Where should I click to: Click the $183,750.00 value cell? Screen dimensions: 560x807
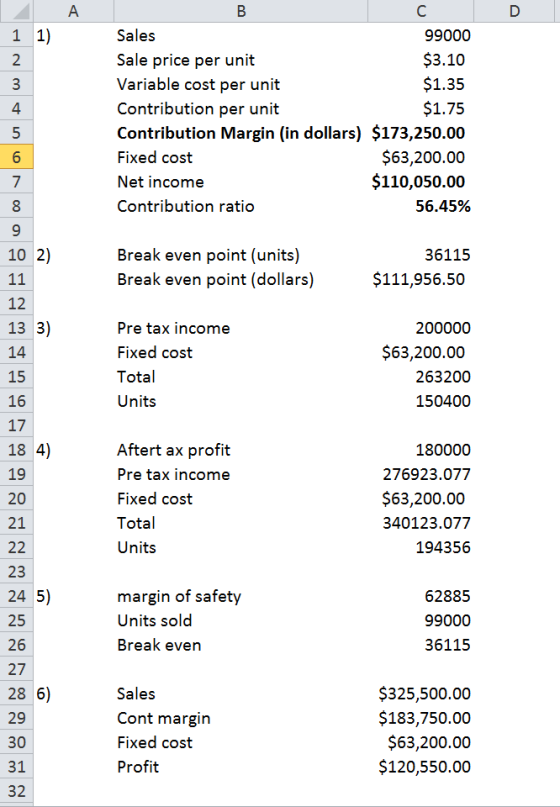pyautogui.click(x=421, y=717)
